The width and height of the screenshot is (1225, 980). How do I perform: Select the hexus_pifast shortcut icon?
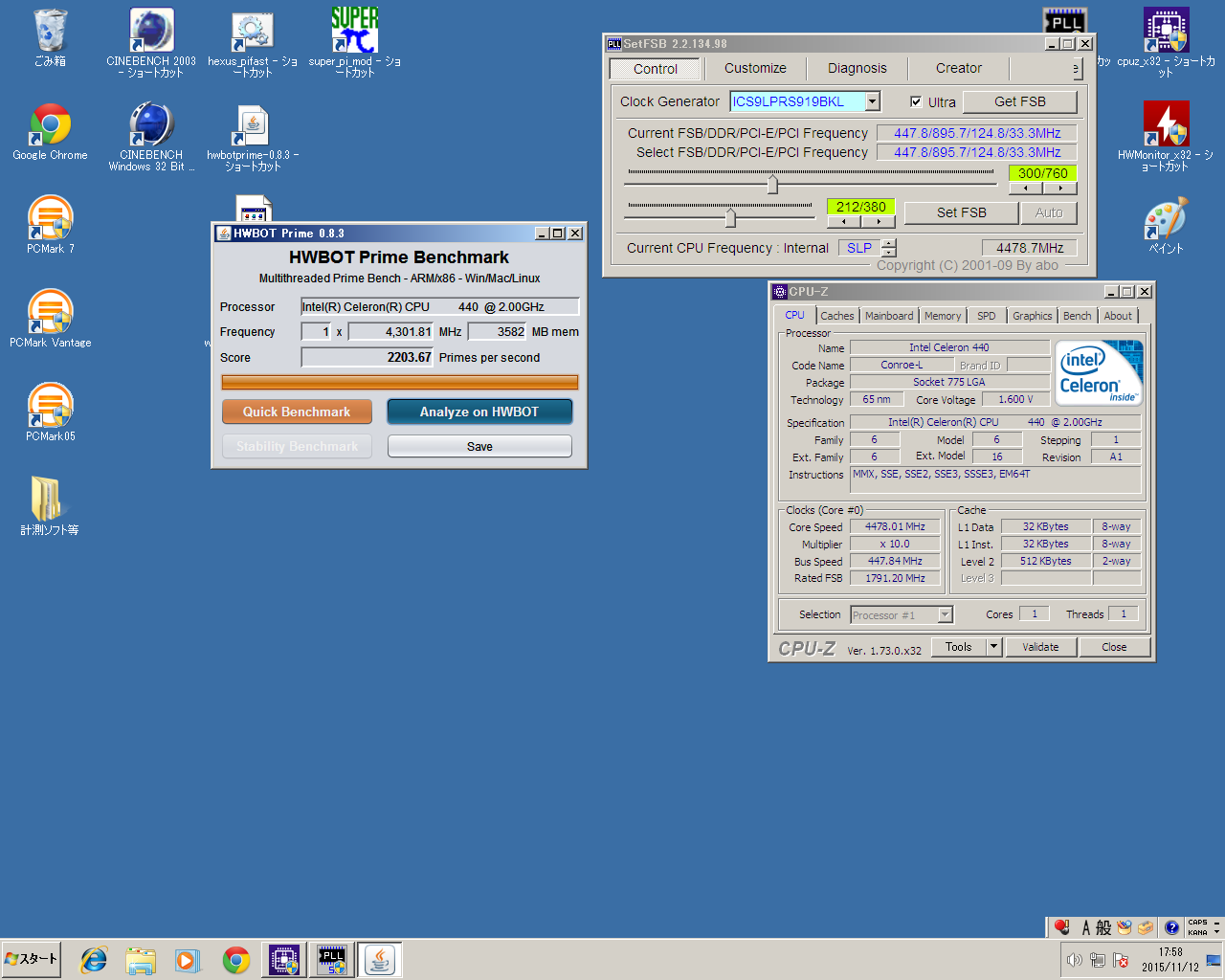click(x=253, y=42)
